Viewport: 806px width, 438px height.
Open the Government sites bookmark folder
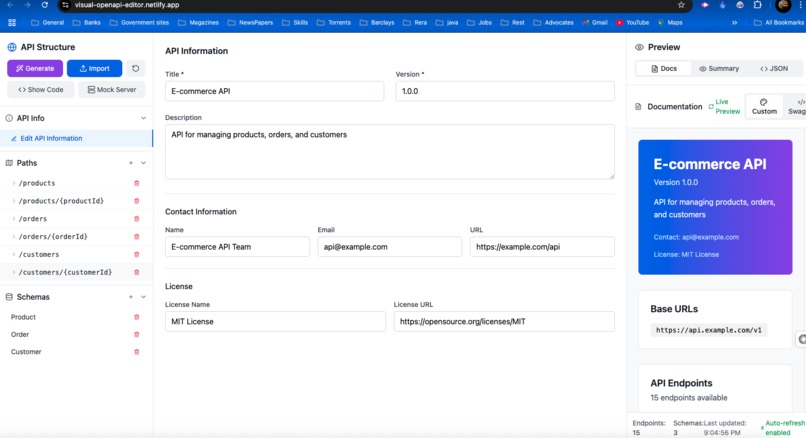[x=139, y=23]
